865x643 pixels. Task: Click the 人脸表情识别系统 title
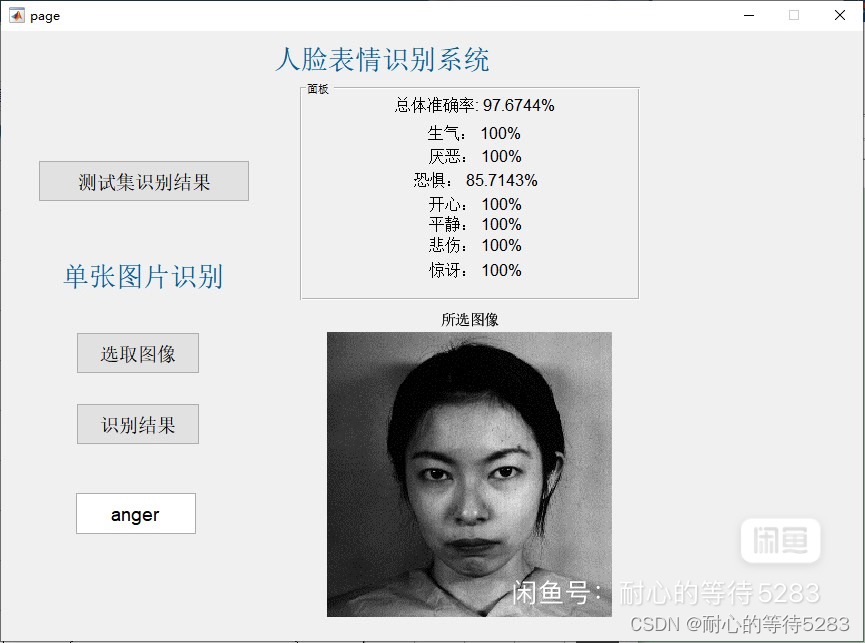point(382,60)
